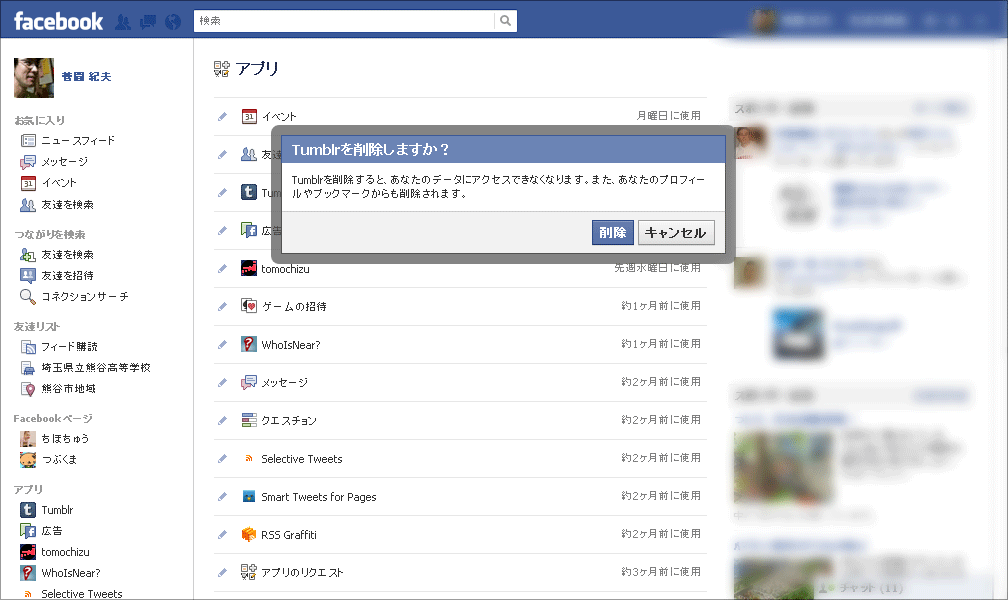Open messages icon in header
The image size is (1008, 600).
[x=148, y=22]
